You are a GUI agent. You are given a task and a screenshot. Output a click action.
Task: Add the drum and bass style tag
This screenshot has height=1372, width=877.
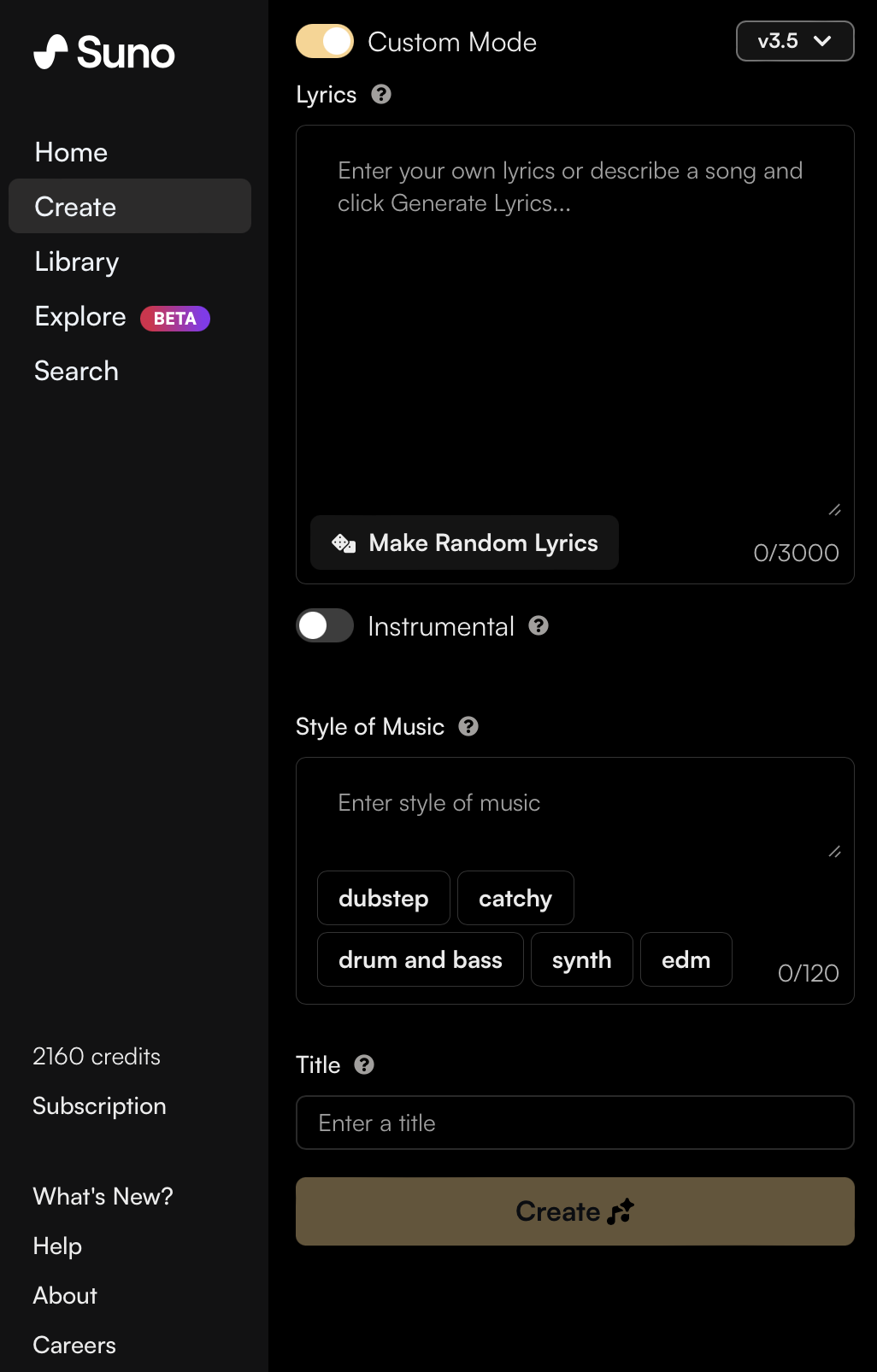[x=421, y=959]
